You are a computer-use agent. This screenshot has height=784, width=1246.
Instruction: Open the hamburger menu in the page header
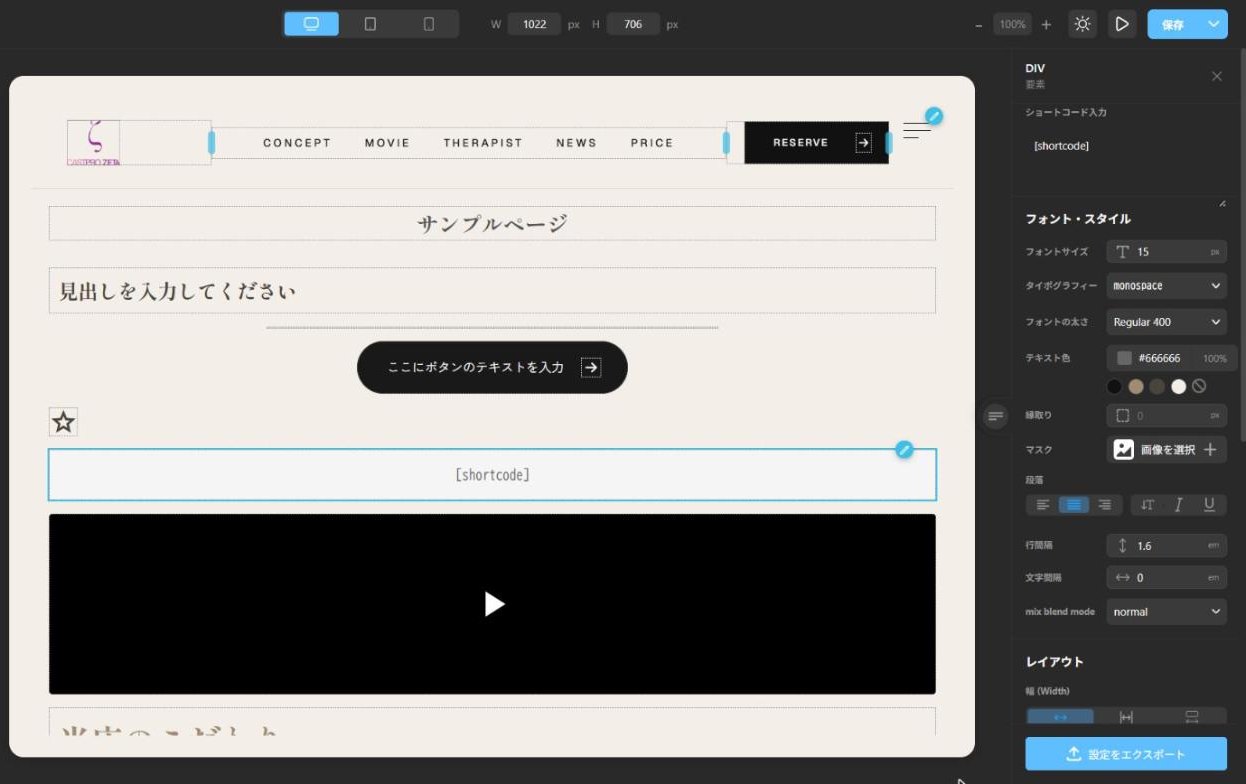(916, 130)
